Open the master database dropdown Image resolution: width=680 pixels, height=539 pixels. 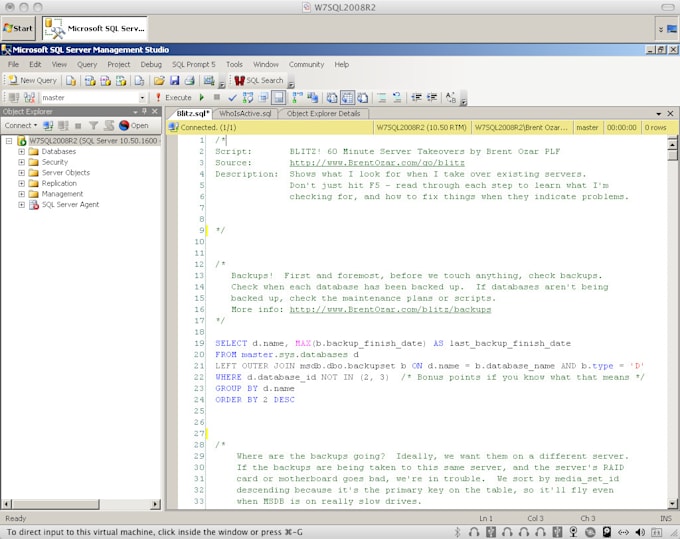pos(144,98)
